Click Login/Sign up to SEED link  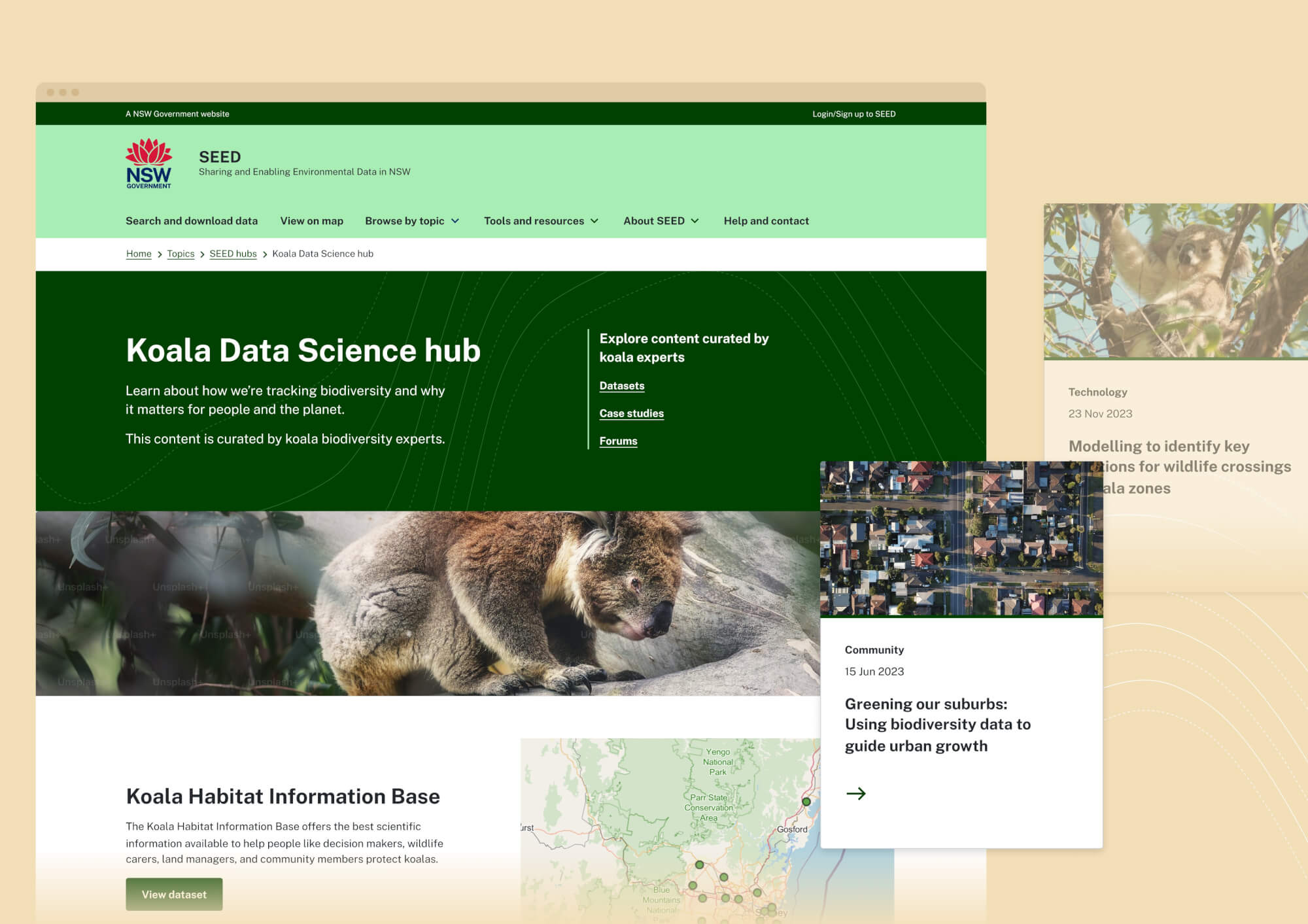click(854, 114)
